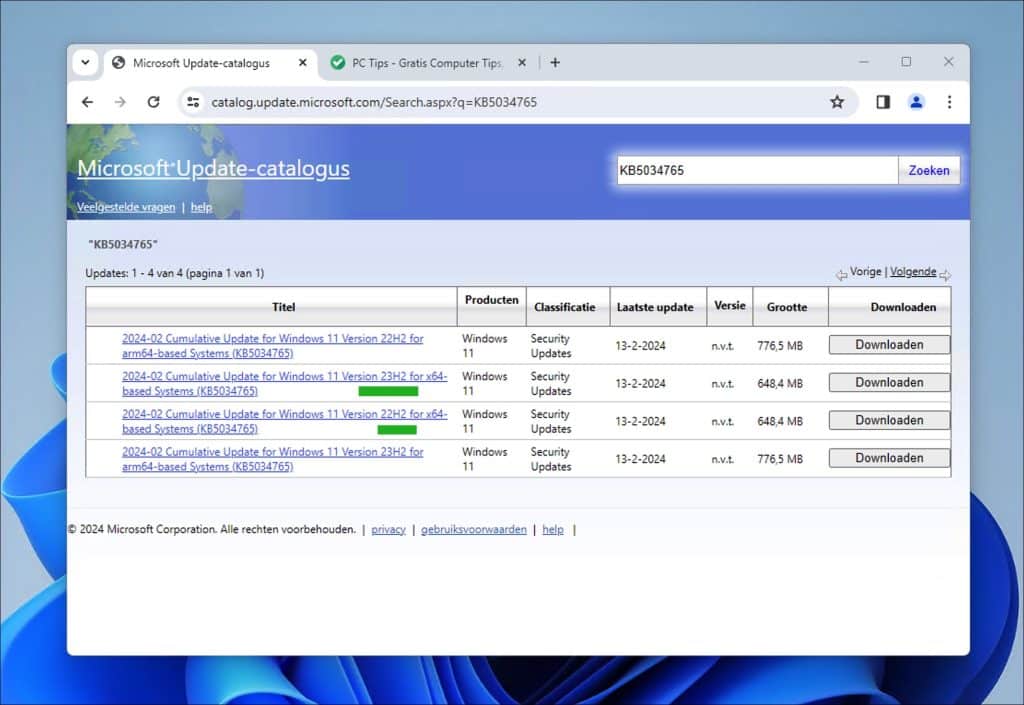Open a new browser tab
Screen dimensions: 1024x705
pos(555,63)
